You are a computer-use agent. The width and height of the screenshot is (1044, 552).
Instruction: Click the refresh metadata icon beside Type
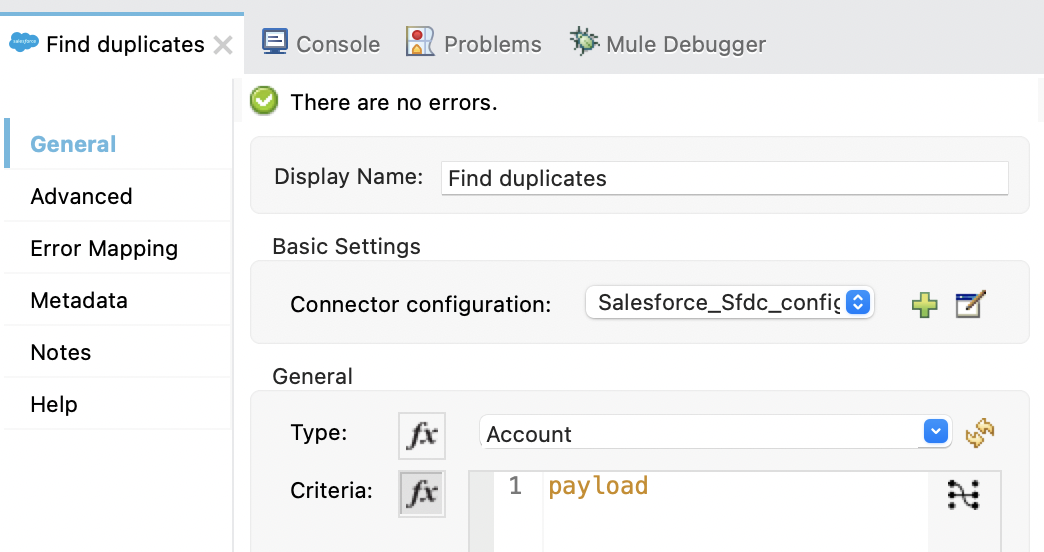980,433
